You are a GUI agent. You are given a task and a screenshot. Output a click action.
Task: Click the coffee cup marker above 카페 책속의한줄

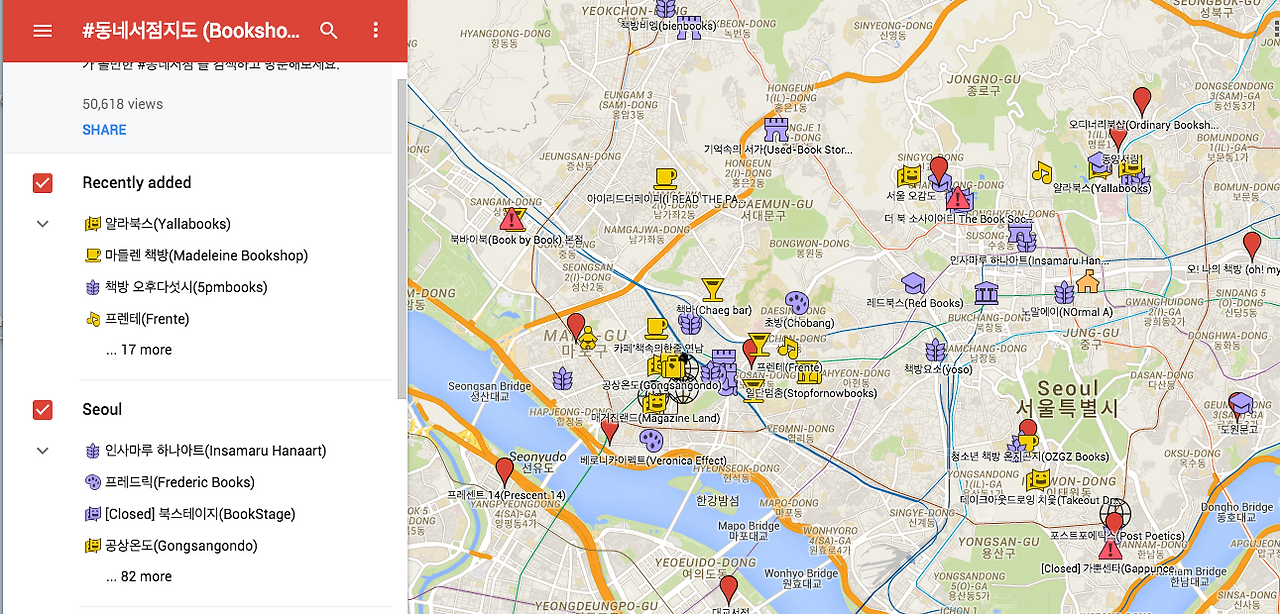pos(657,327)
